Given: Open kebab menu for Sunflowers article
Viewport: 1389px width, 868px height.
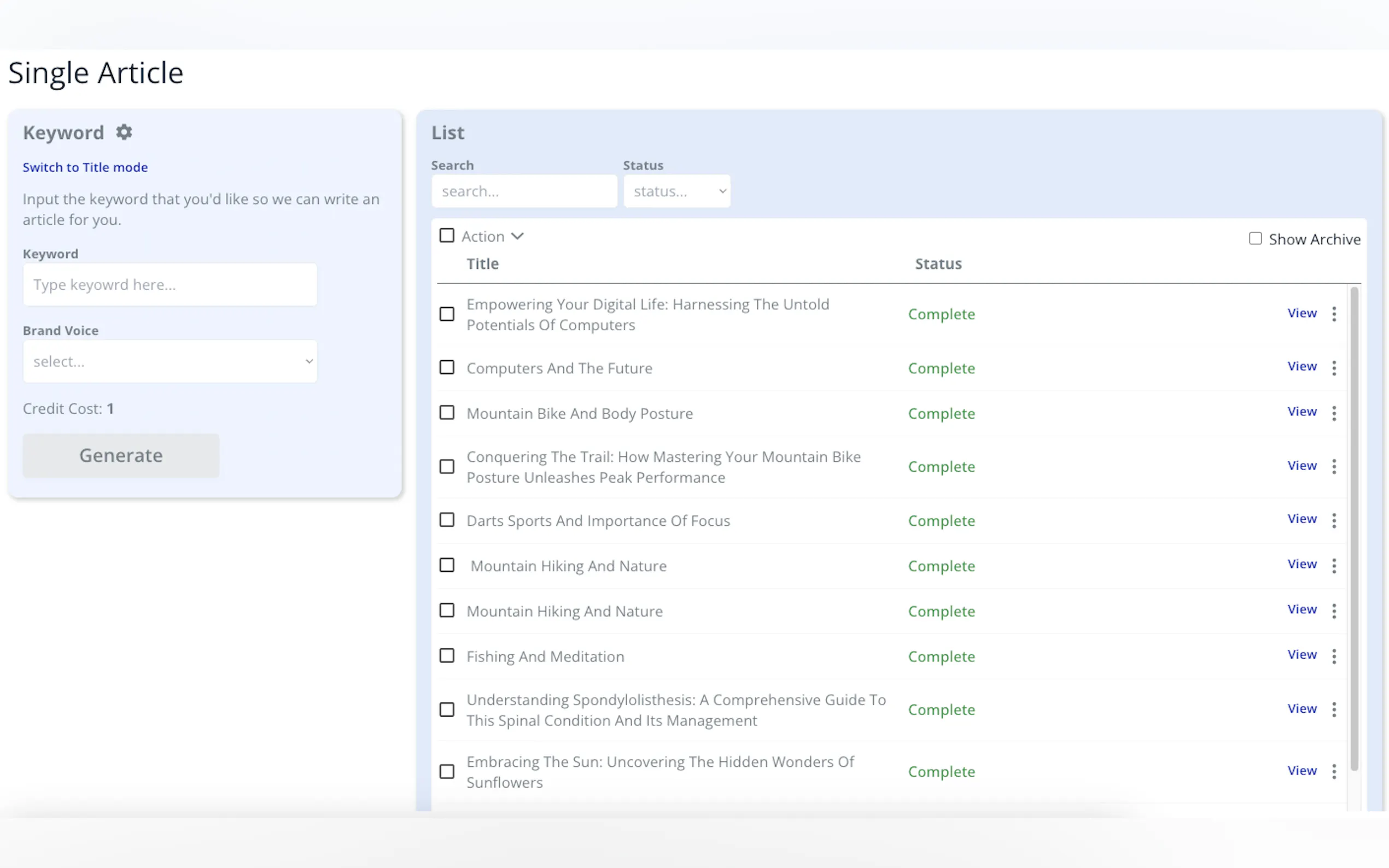Looking at the screenshot, I should [x=1333, y=772].
